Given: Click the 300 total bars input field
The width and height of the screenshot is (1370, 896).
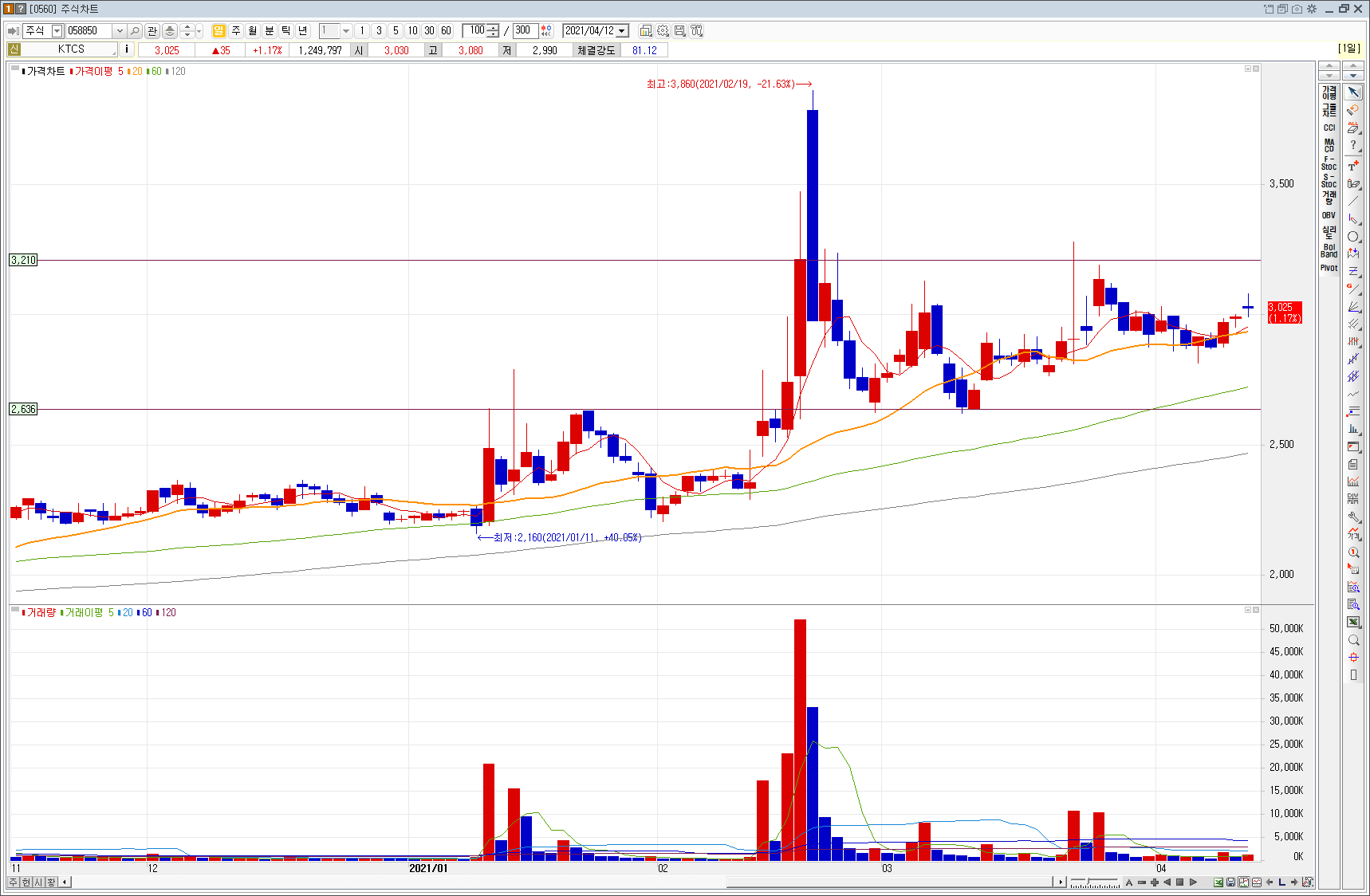Looking at the screenshot, I should [525, 30].
